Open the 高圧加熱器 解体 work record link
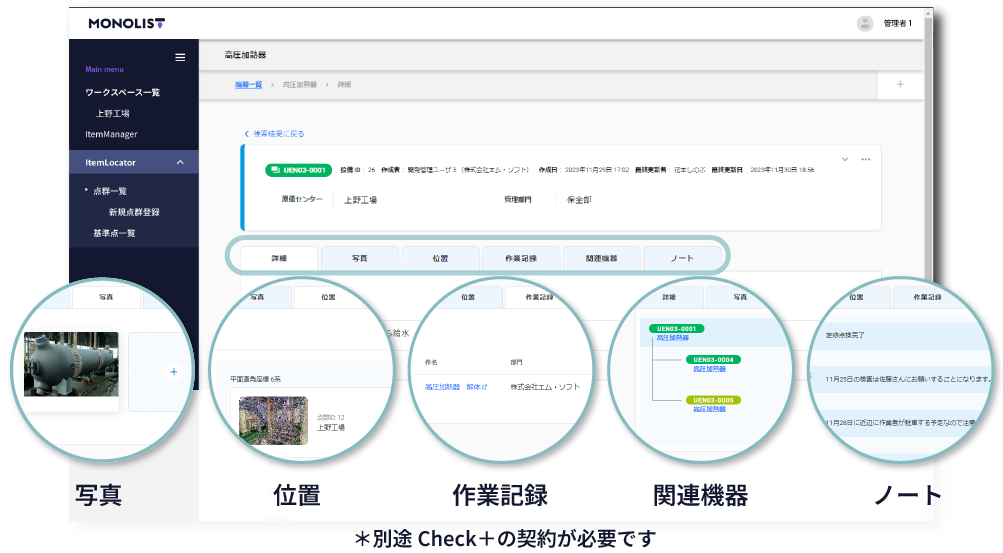This screenshot has height=553, width=1003. click(x=456, y=387)
